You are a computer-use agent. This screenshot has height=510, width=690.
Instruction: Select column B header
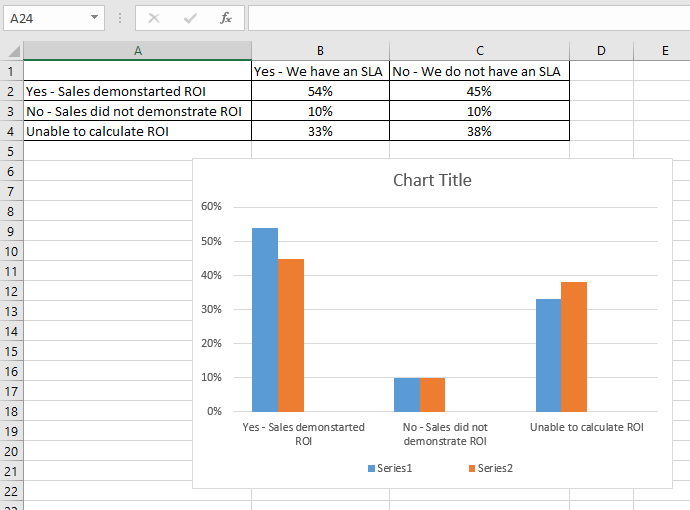coord(320,51)
